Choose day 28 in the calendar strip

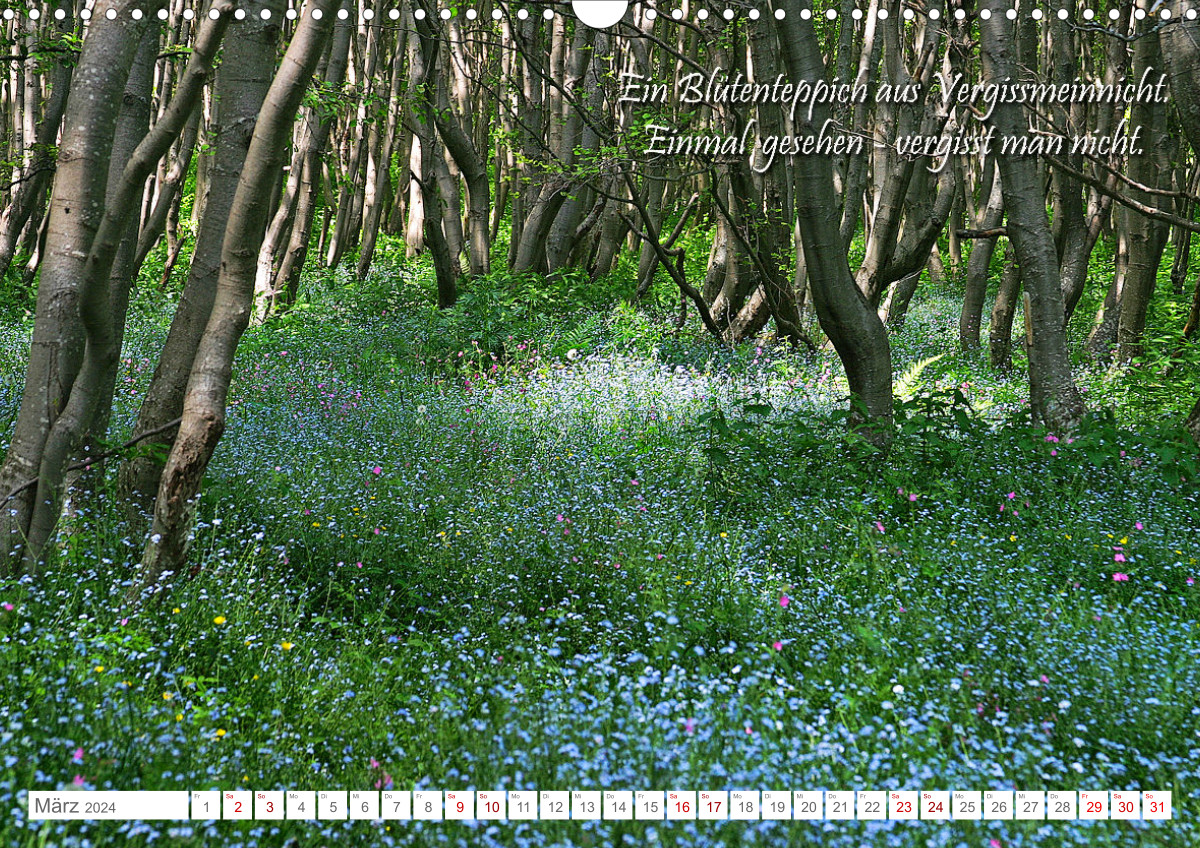click(1062, 805)
